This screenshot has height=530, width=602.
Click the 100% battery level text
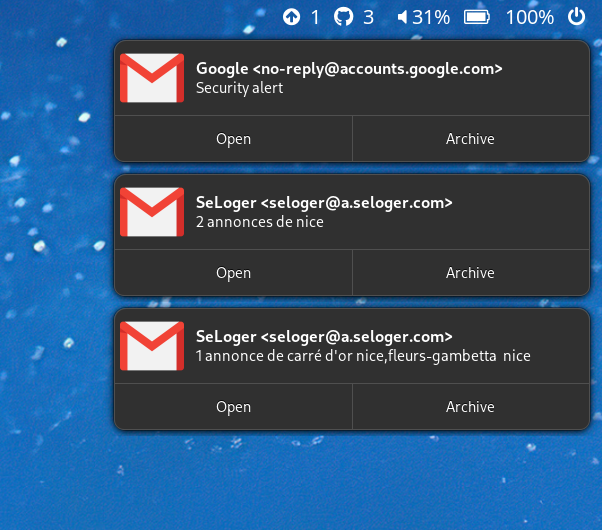click(530, 17)
